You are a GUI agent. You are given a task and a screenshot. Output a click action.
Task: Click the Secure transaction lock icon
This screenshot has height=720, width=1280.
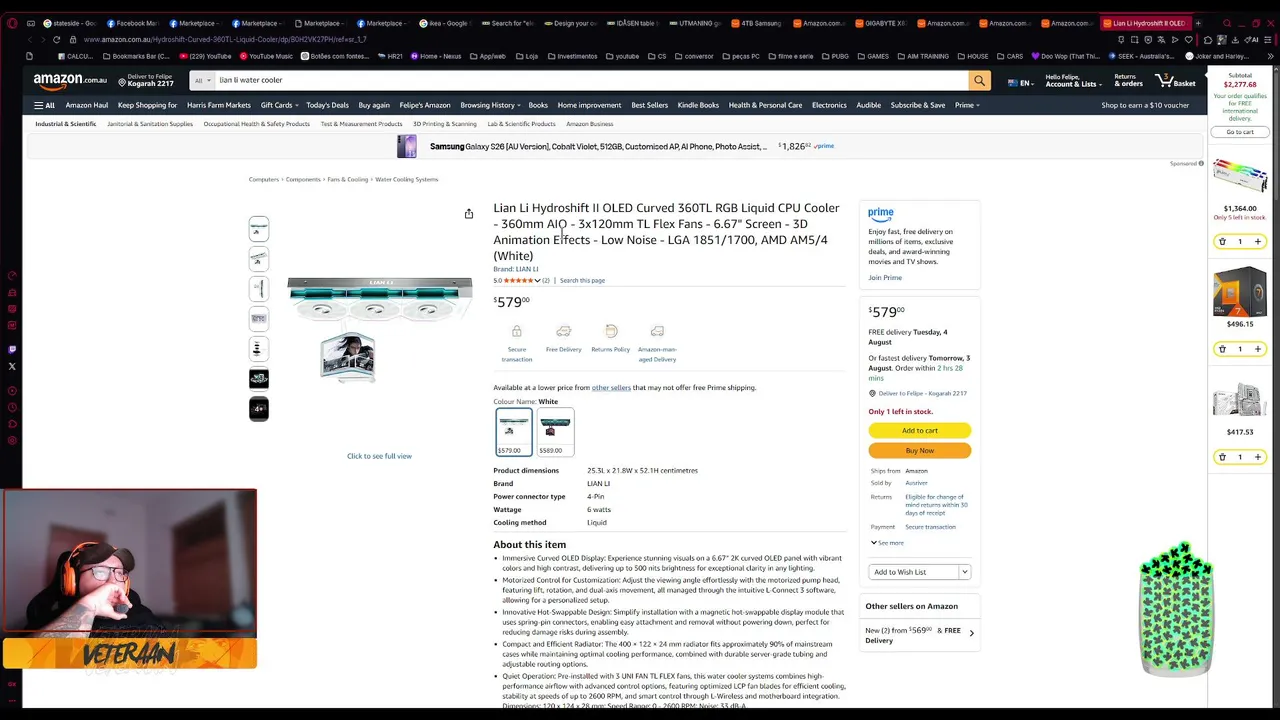pos(517,331)
